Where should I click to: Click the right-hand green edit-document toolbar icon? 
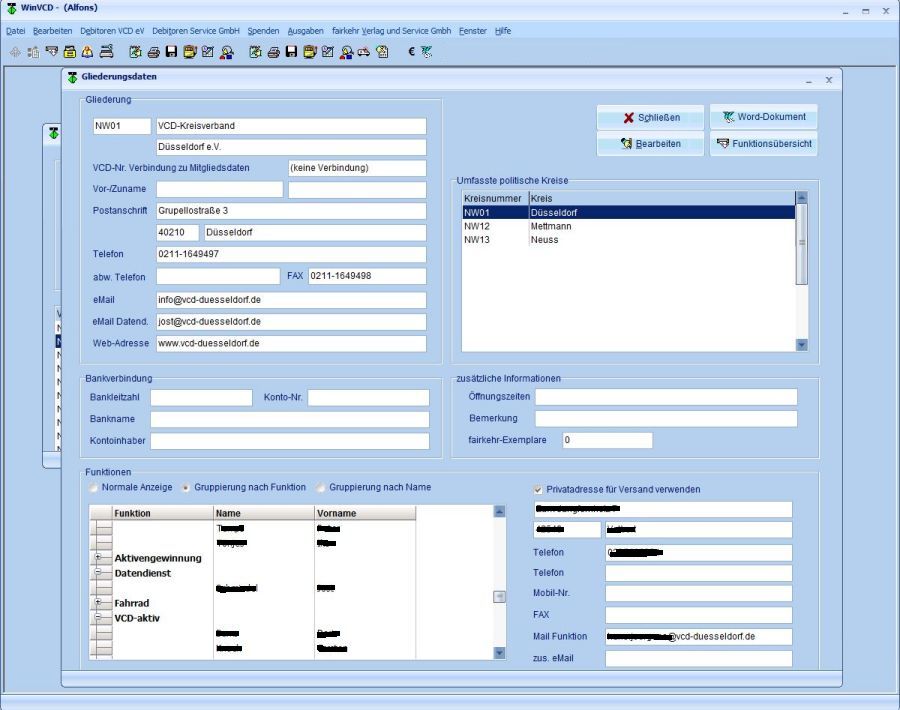click(x=255, y=52)
